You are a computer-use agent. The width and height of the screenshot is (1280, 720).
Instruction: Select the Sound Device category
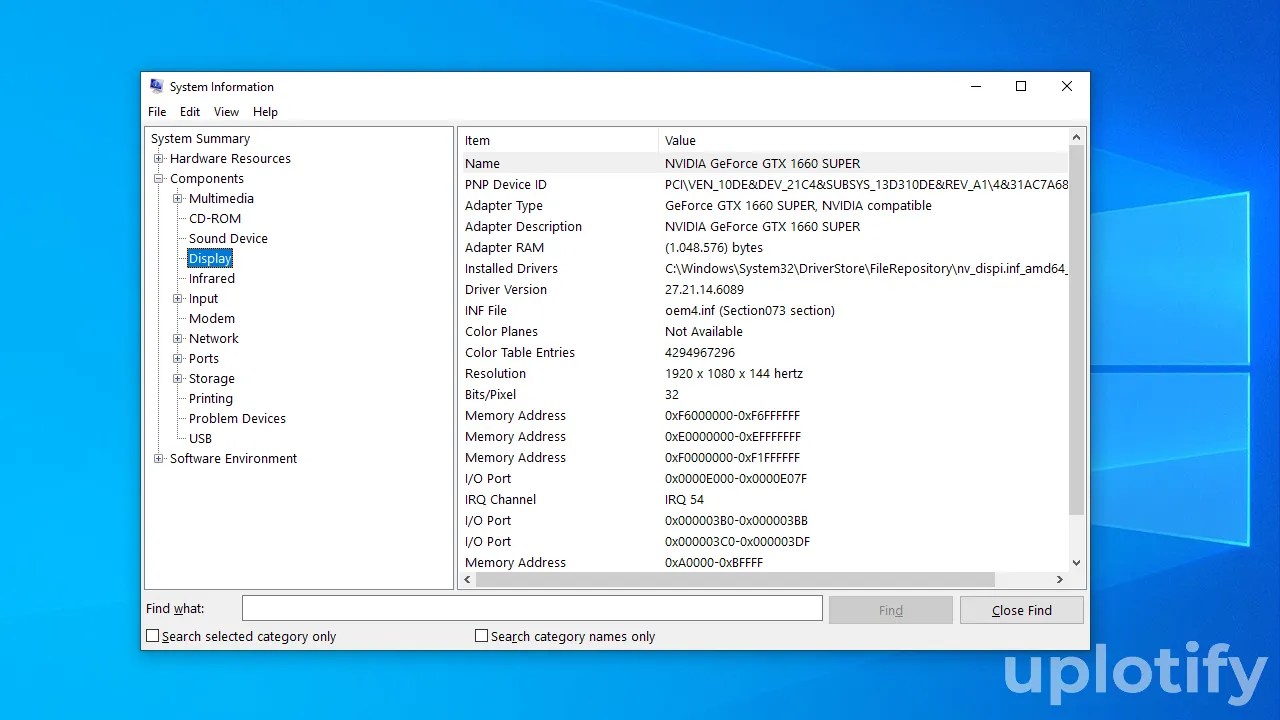coord(228,239)
